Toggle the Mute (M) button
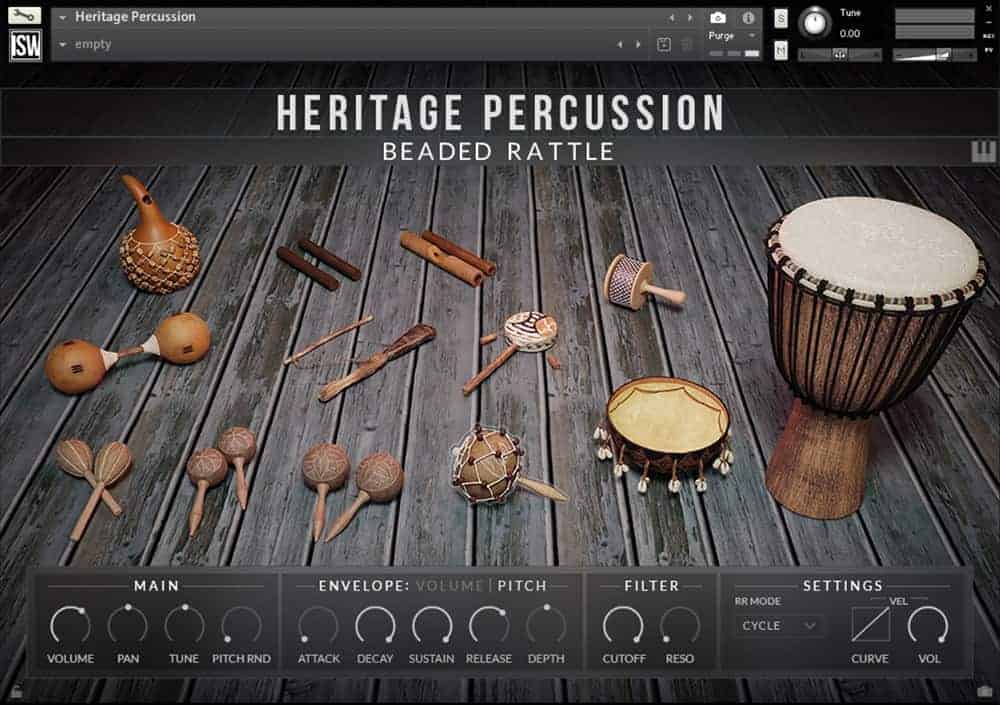 click(781, 50)
